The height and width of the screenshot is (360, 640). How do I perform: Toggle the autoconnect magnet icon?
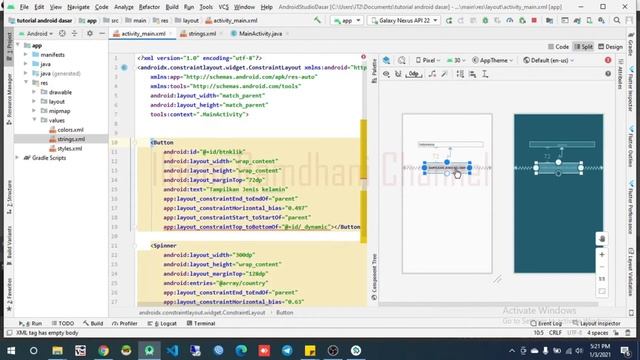tap(398, 74)
